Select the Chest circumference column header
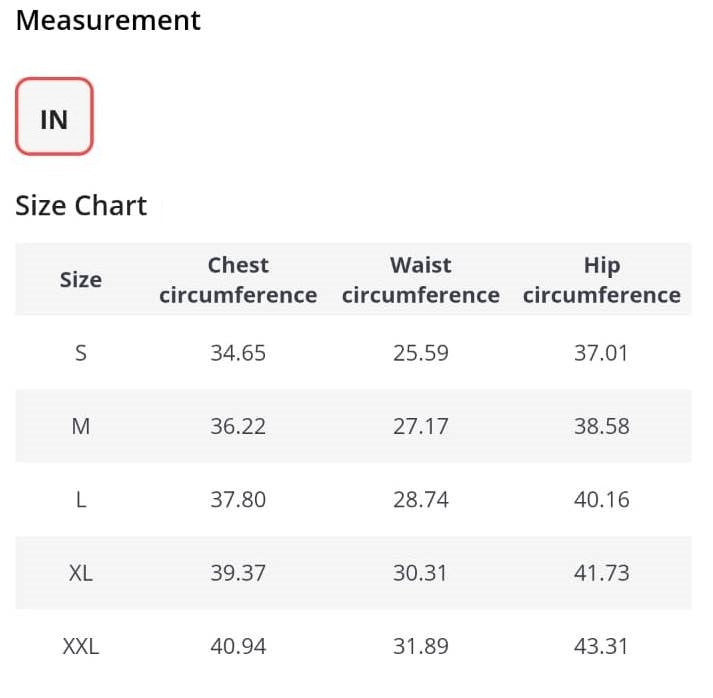 [238, 280]
